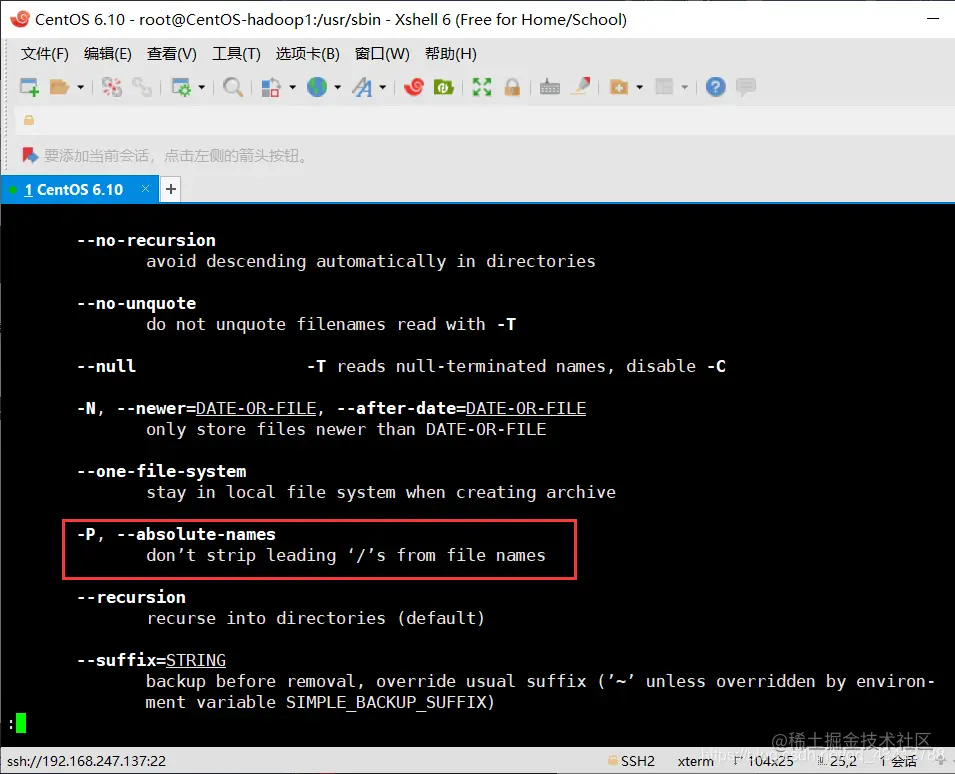955x774 pixels.
Task: Open the color scheme icon
Action: tap(270, 87)
